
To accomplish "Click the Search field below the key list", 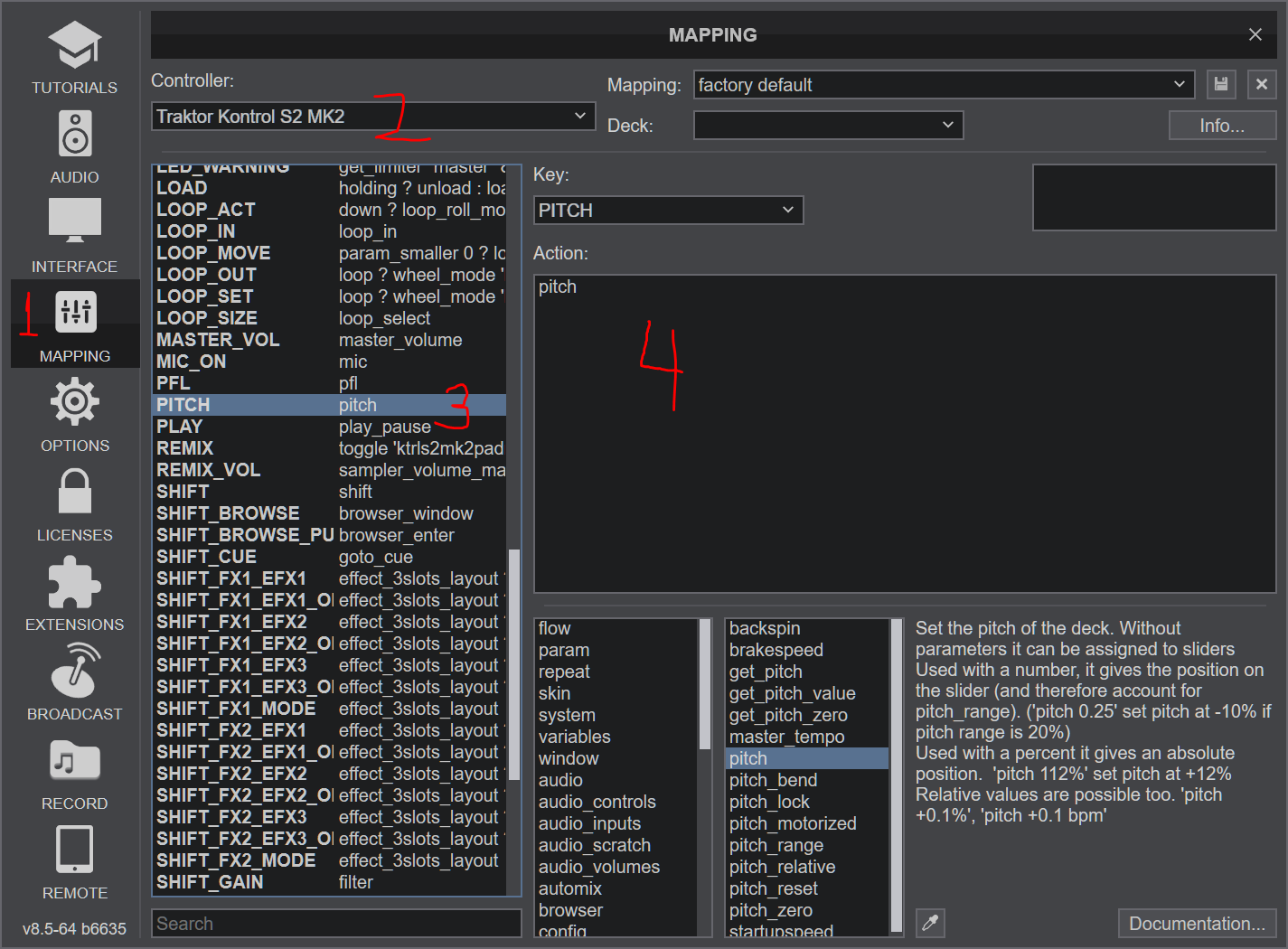I will point(336,924).
